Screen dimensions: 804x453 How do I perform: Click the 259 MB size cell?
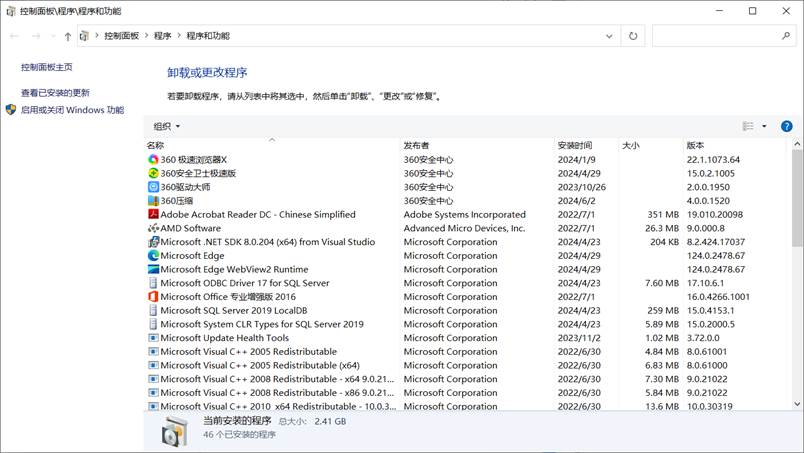point(663,310)
